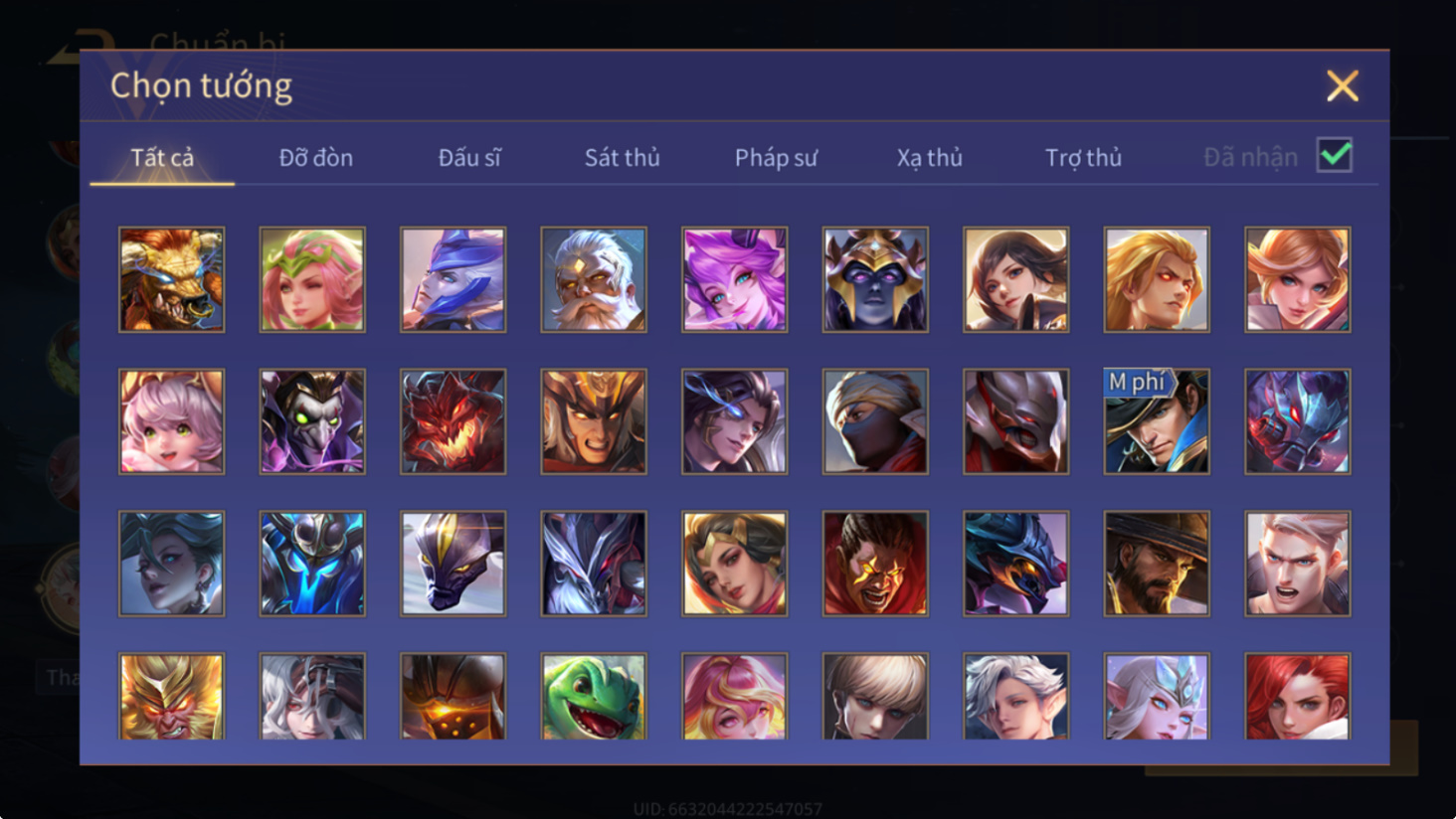Select the 'Đấu sĩ' tab
Viewport: 1456px width, 819px height.
pyautogui.click(x=469, y=157)
